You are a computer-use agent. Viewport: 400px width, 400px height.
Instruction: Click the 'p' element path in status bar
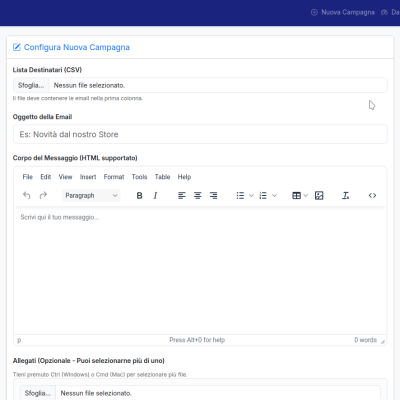(19, 340)
